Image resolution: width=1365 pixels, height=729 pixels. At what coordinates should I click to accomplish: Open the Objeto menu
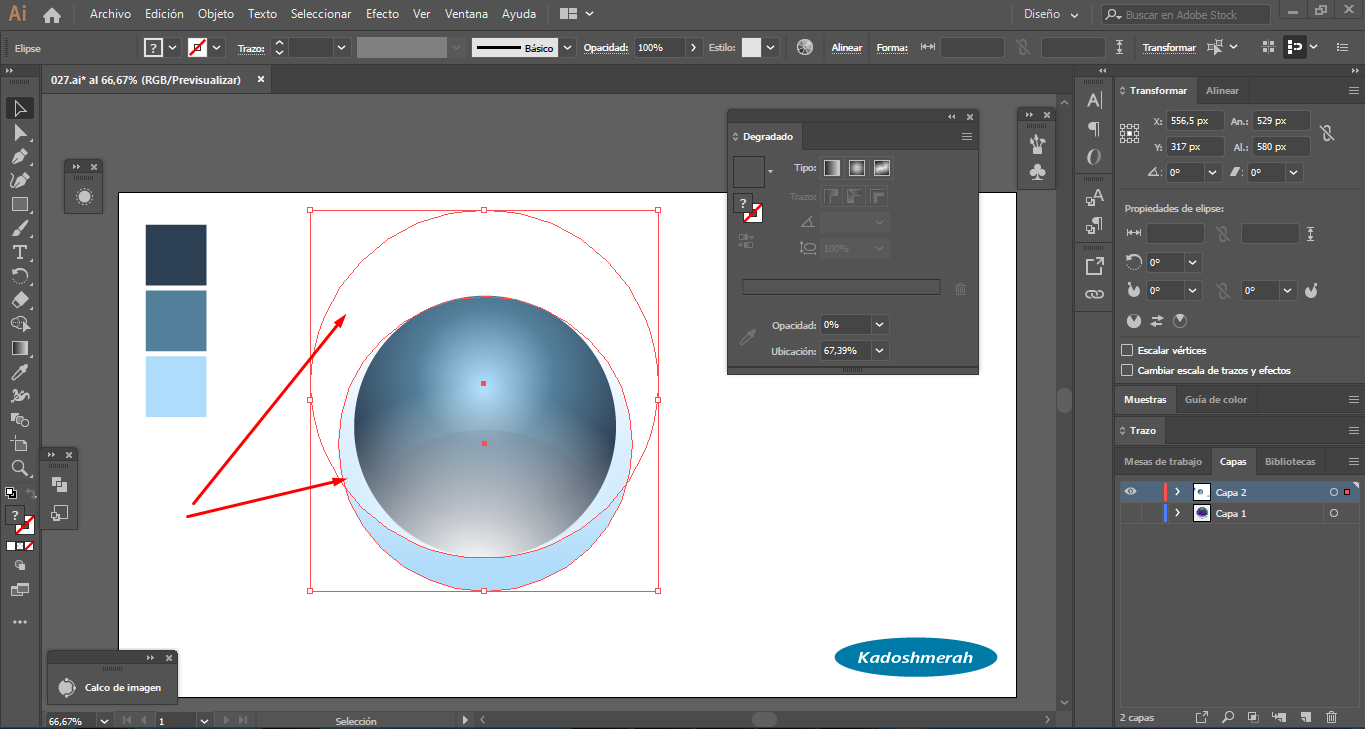(216, 14)
